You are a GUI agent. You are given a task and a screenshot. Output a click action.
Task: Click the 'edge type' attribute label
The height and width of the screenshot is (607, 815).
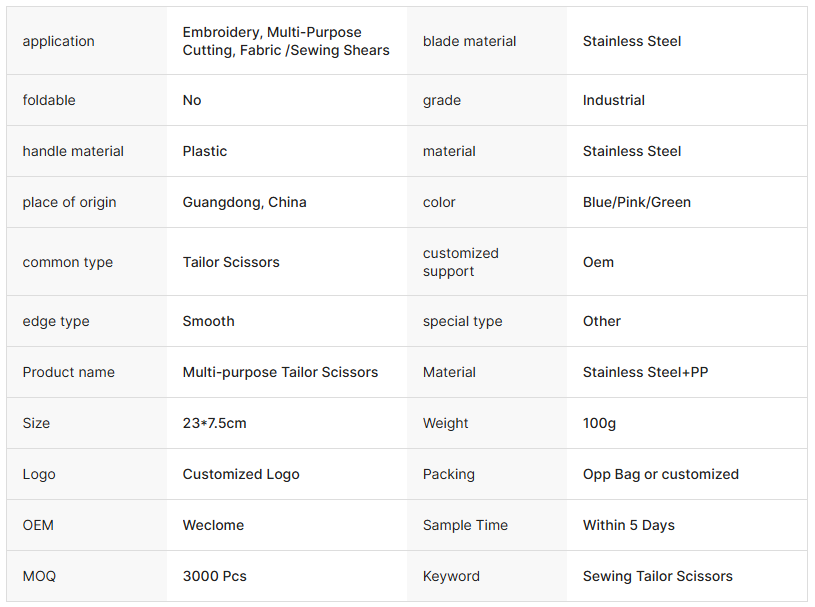point(56,321)
